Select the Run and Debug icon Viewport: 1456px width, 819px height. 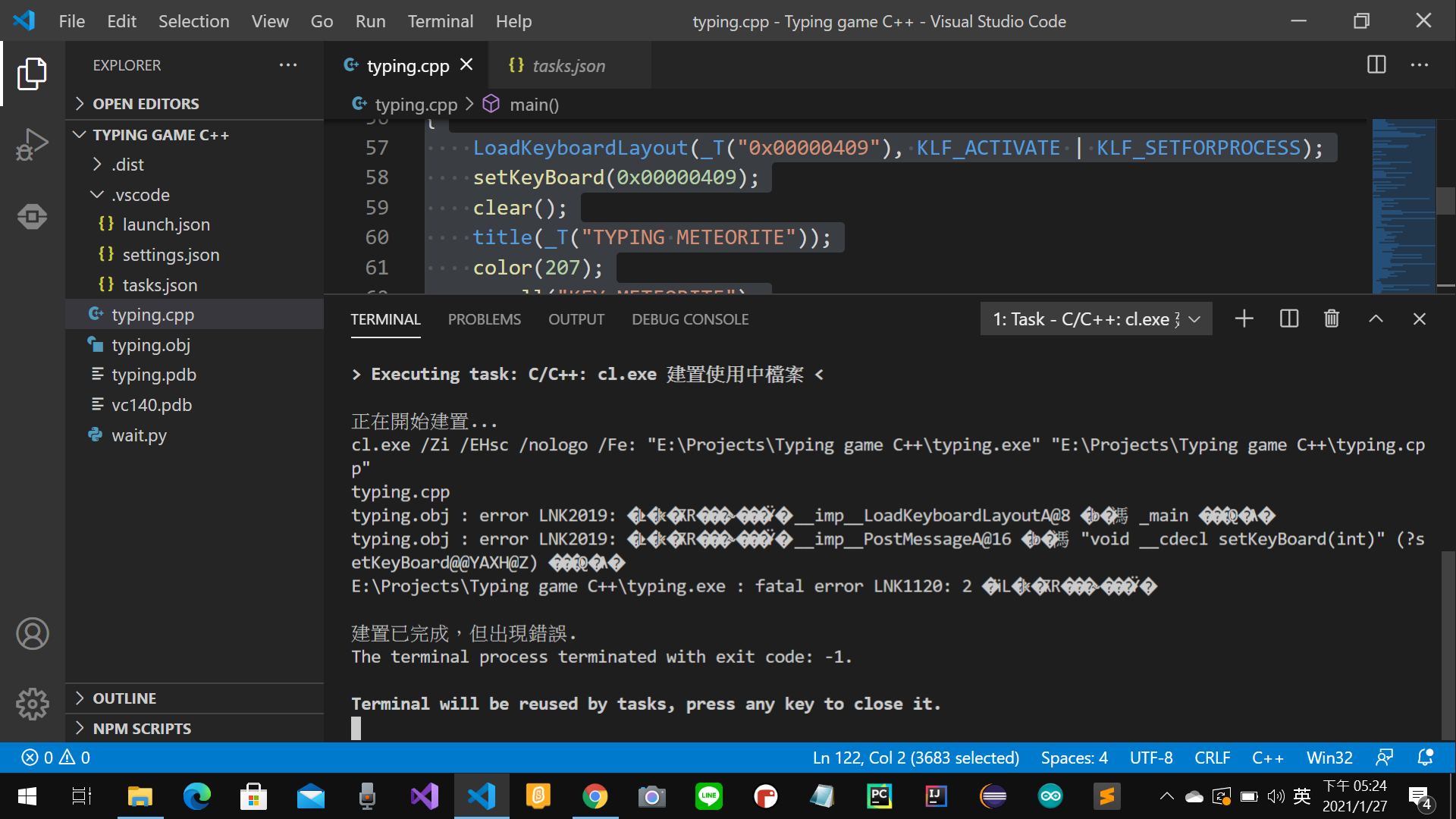pyautogui.click(x=32, y=144)
